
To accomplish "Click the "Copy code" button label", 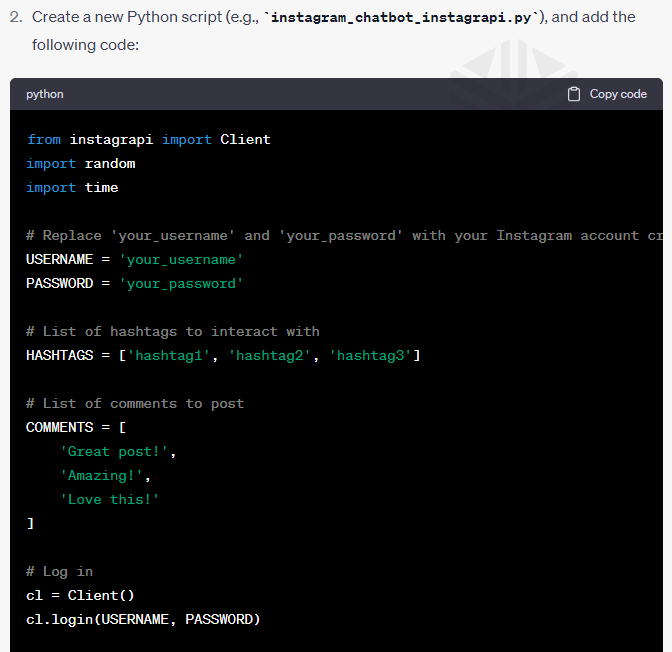I will coord(618,94).
